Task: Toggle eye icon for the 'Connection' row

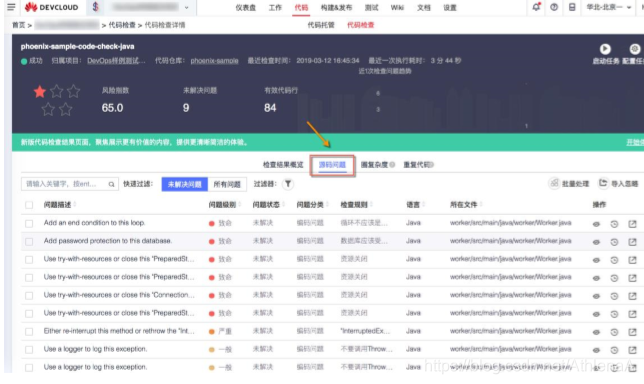Action: coord(596,296)
